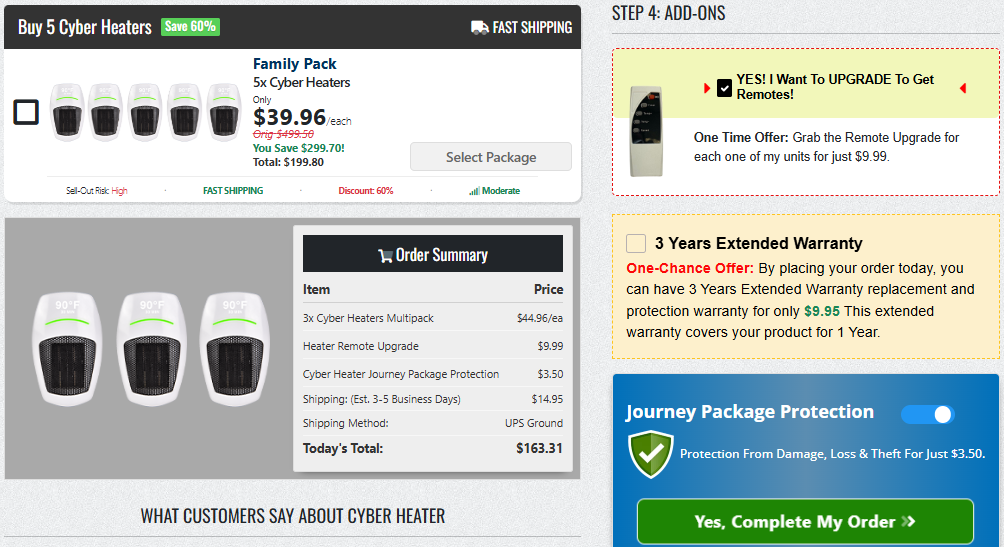Click the remote control product image
Viewport: 1004px width, 547px height.
tap(646, 131)
